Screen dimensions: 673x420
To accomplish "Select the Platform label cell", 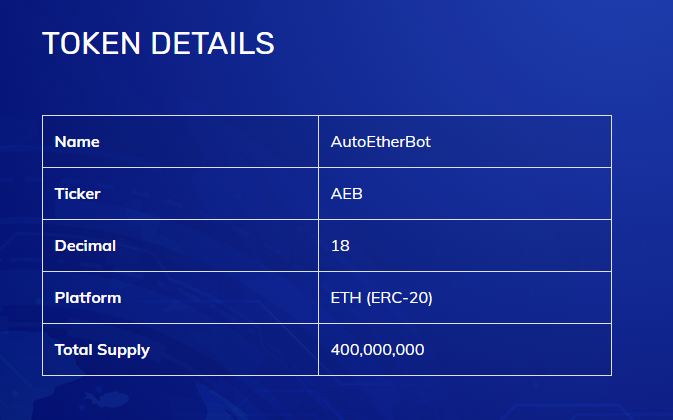I will point(180,297).
